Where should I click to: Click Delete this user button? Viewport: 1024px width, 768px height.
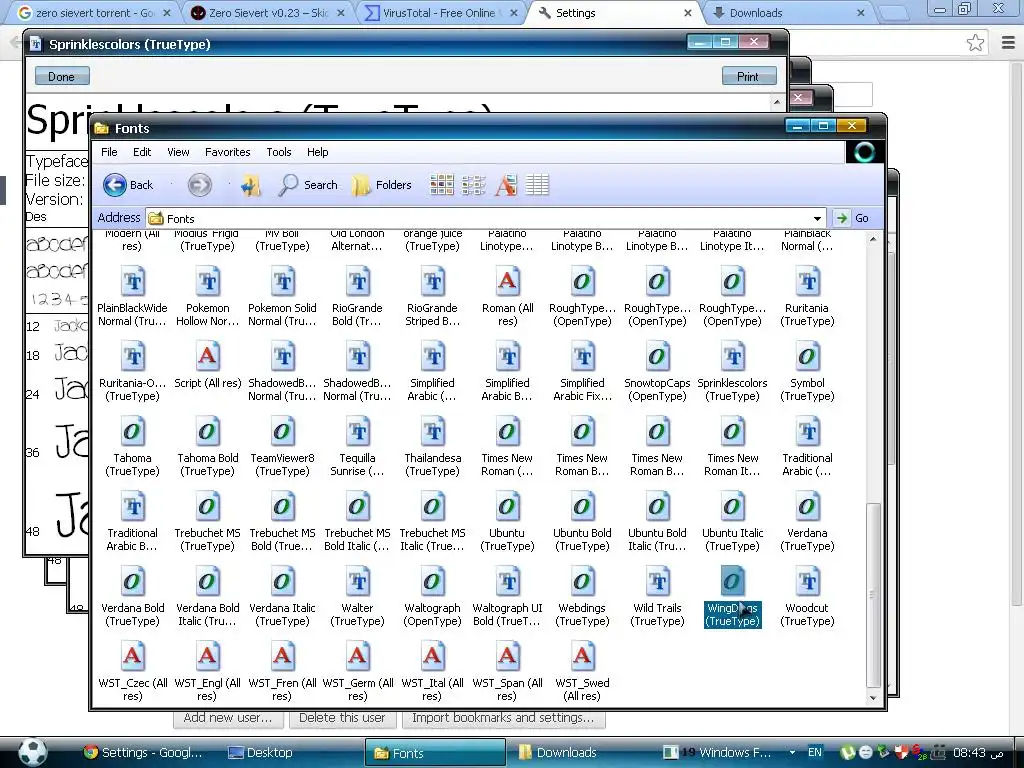[342, 718]
